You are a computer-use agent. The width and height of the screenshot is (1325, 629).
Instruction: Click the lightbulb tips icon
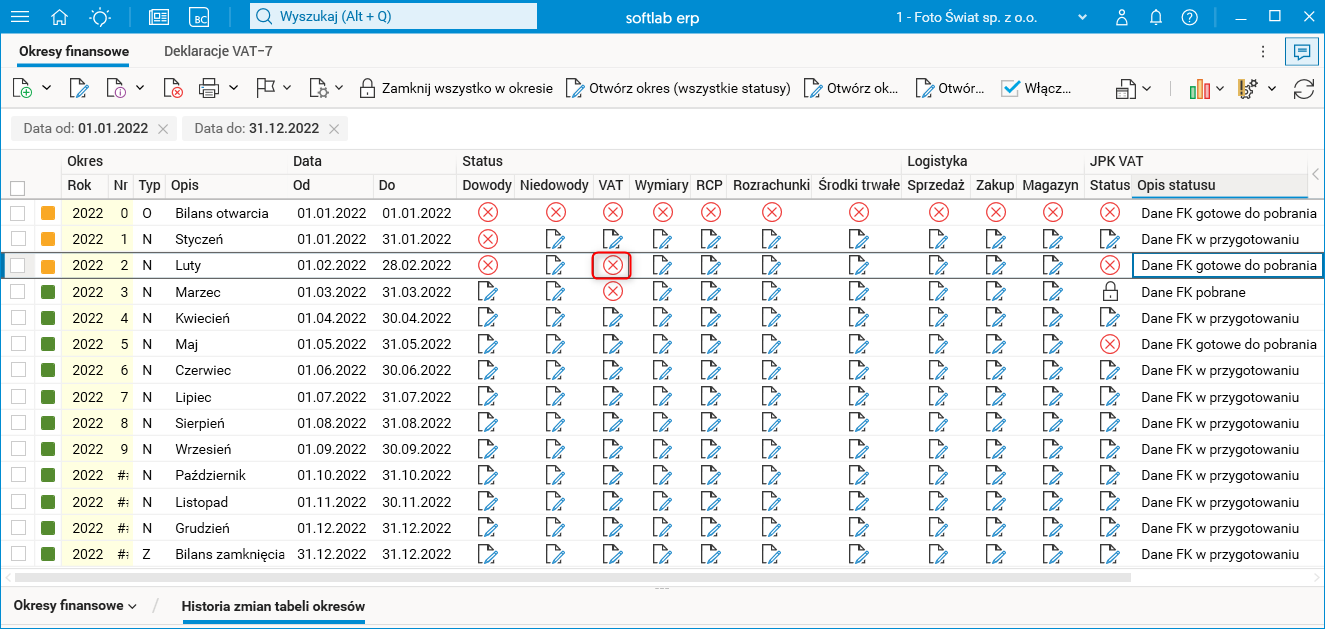click(x=100, y=17)
